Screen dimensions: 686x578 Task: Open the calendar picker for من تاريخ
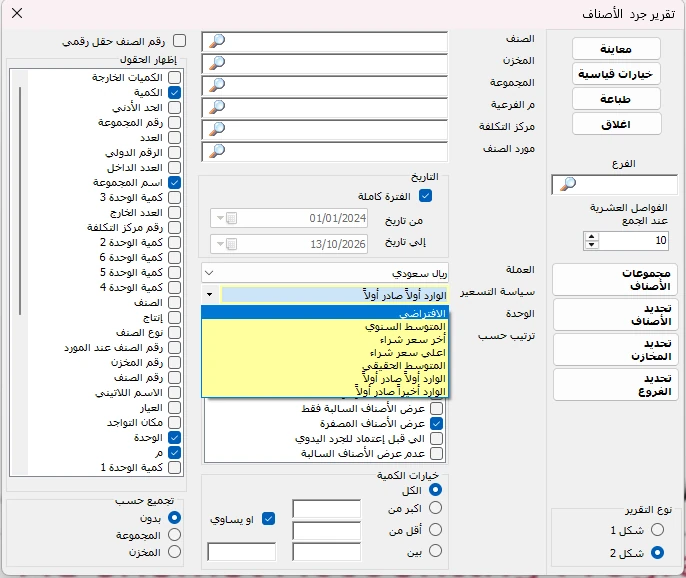231,218
